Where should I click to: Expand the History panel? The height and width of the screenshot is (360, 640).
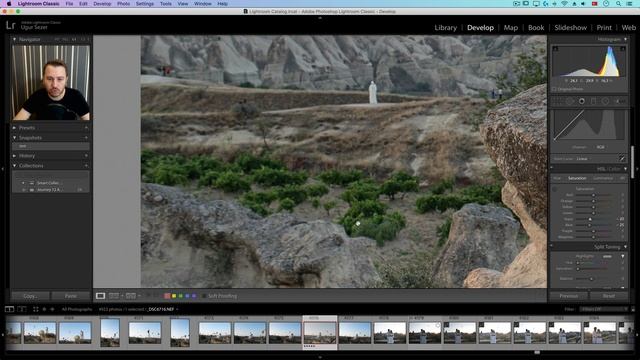coord(14,156)
